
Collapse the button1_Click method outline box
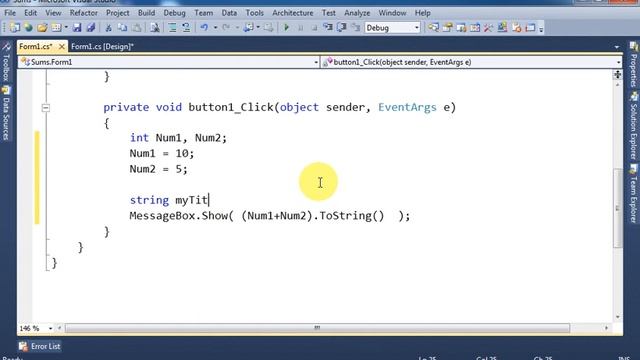coord(46,108)
